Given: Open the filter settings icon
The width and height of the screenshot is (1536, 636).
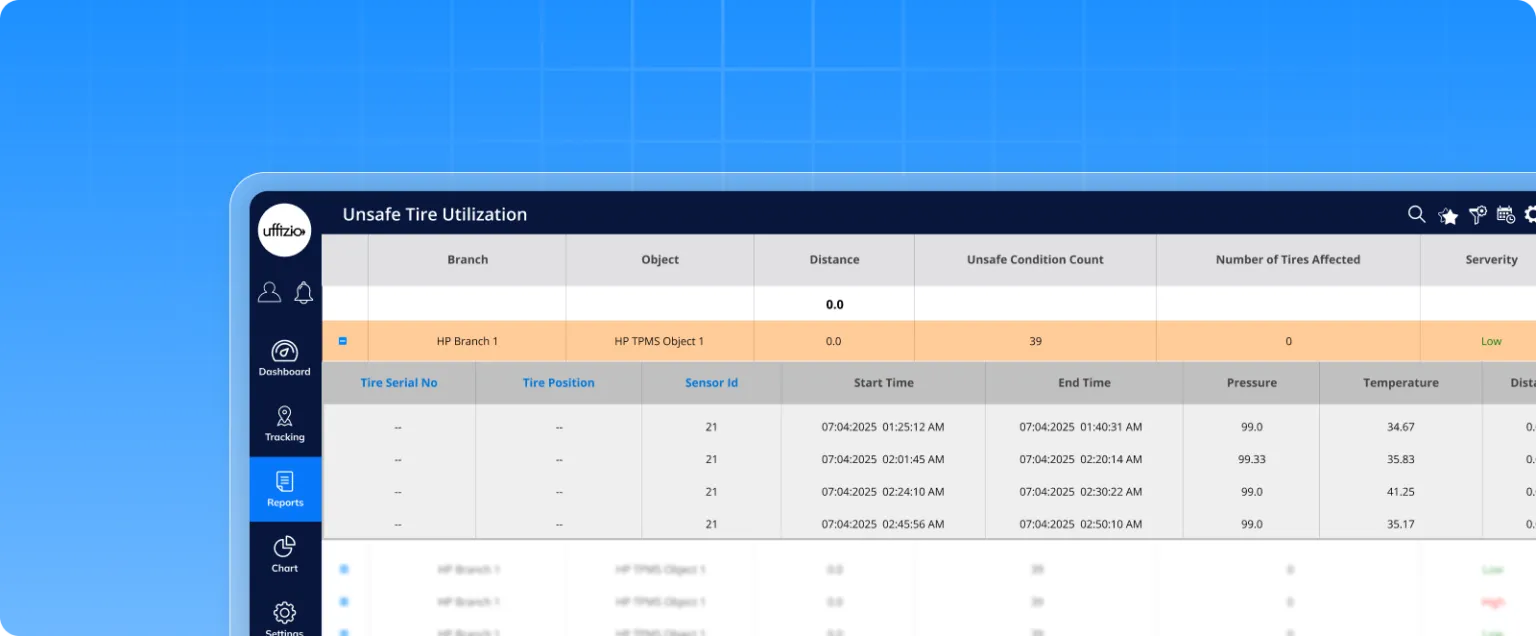Looking at the screenshot, I should point(1477,215).
